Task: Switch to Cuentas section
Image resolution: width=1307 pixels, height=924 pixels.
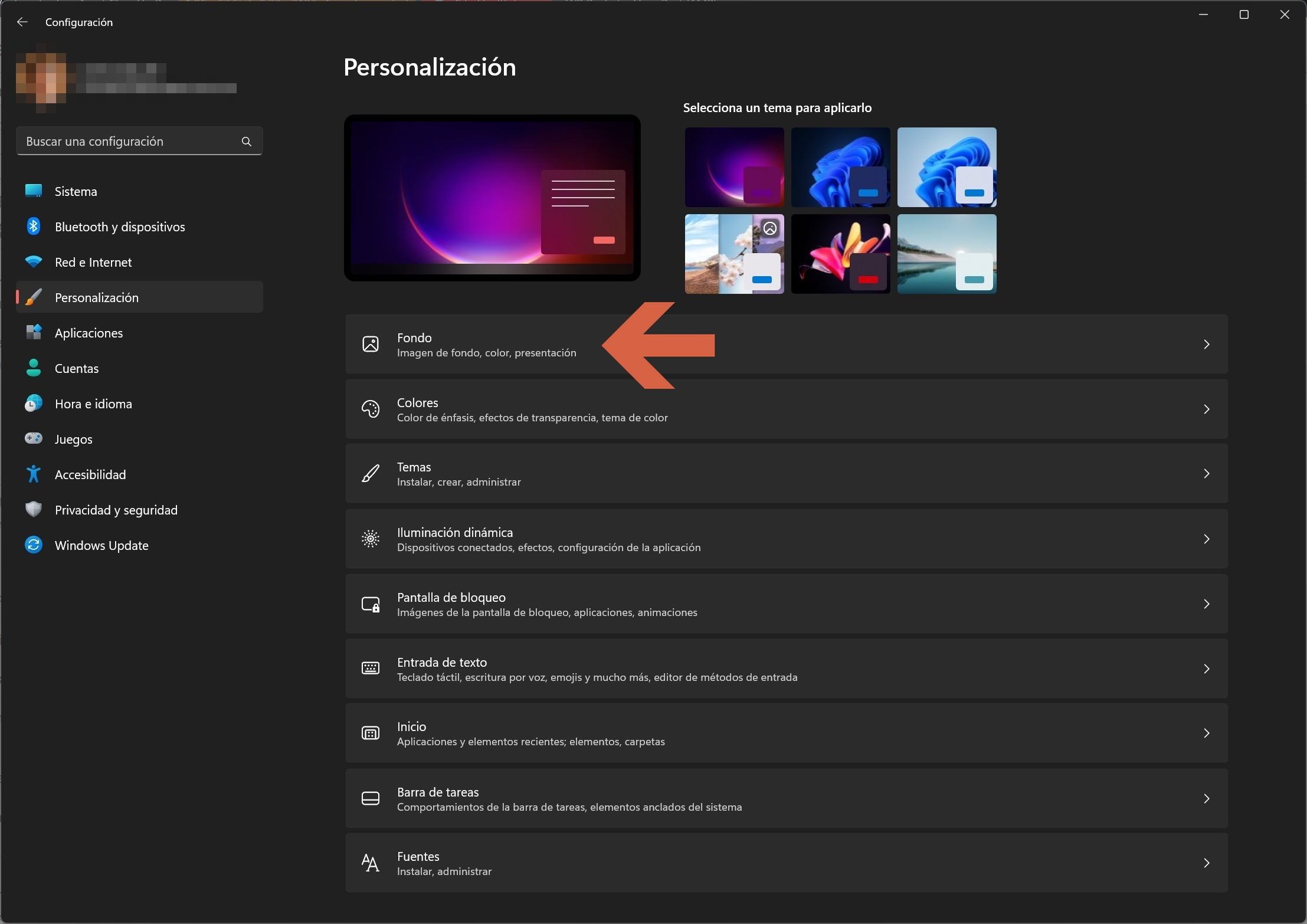Action: click(139, 368)
